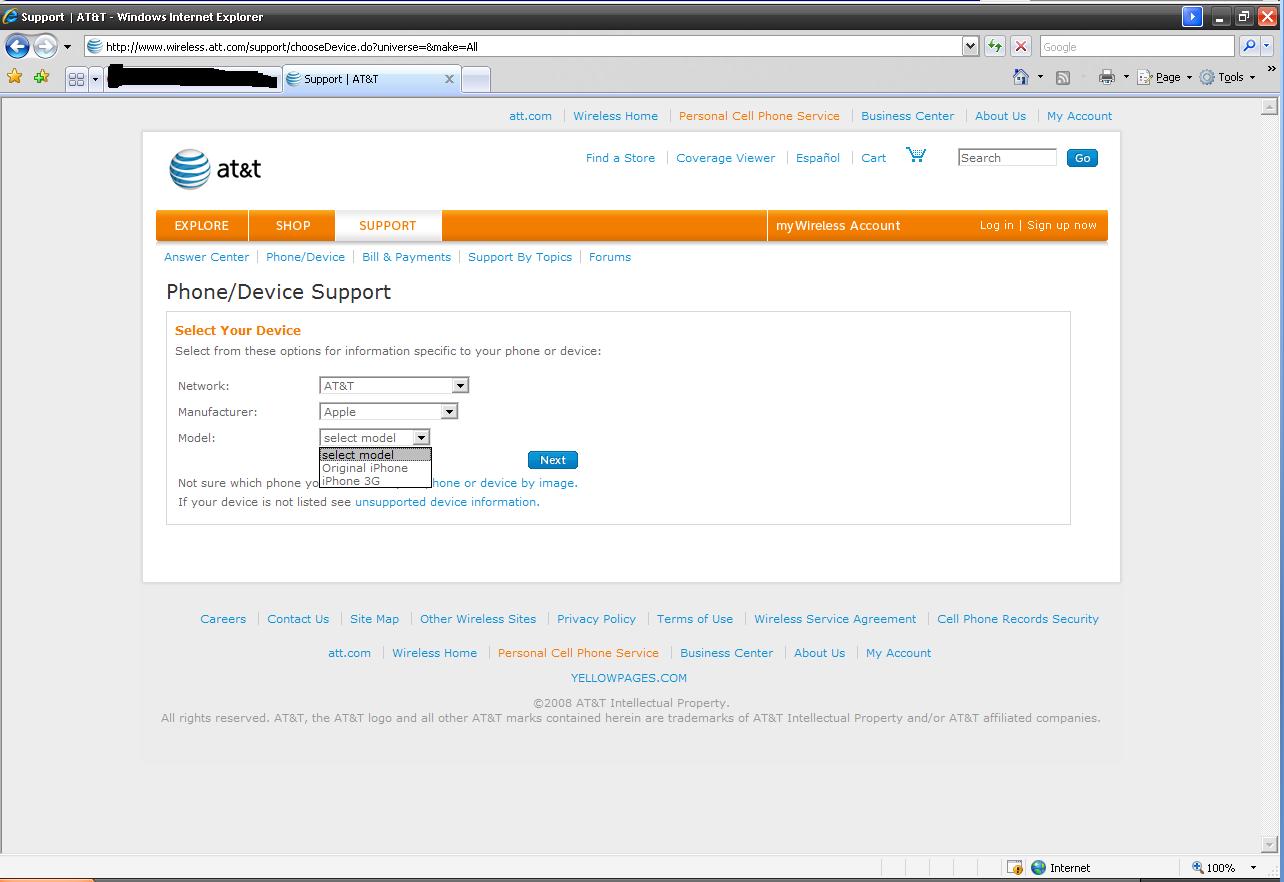
Task: Go back with the browser Back arrow
Action: (x=17, y=46)
